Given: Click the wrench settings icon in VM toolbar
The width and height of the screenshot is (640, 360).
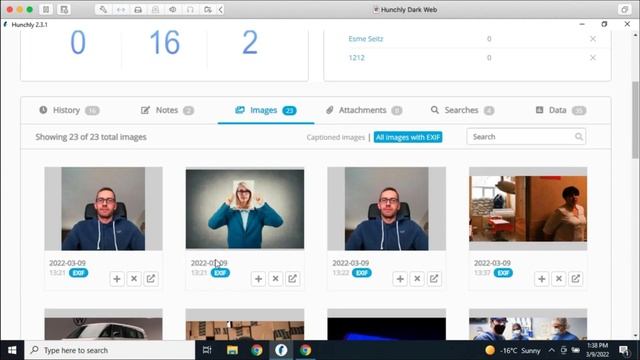Looking at the screenshot, I should pyautogui.click(x=103, y=9).
